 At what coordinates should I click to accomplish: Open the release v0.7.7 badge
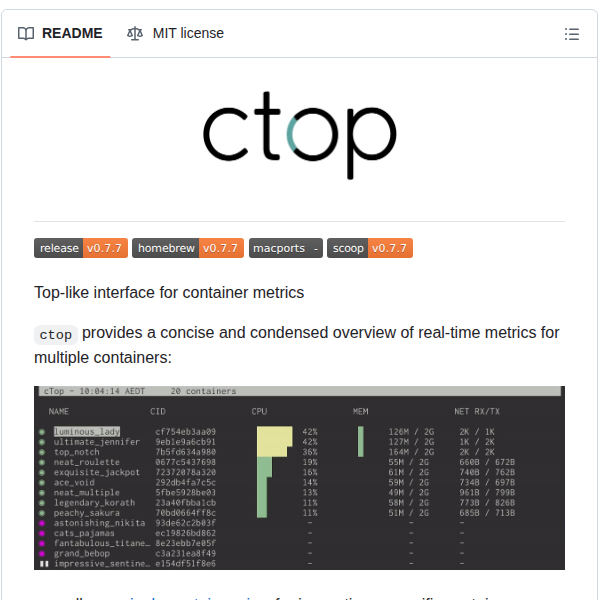tap(81, 248)
